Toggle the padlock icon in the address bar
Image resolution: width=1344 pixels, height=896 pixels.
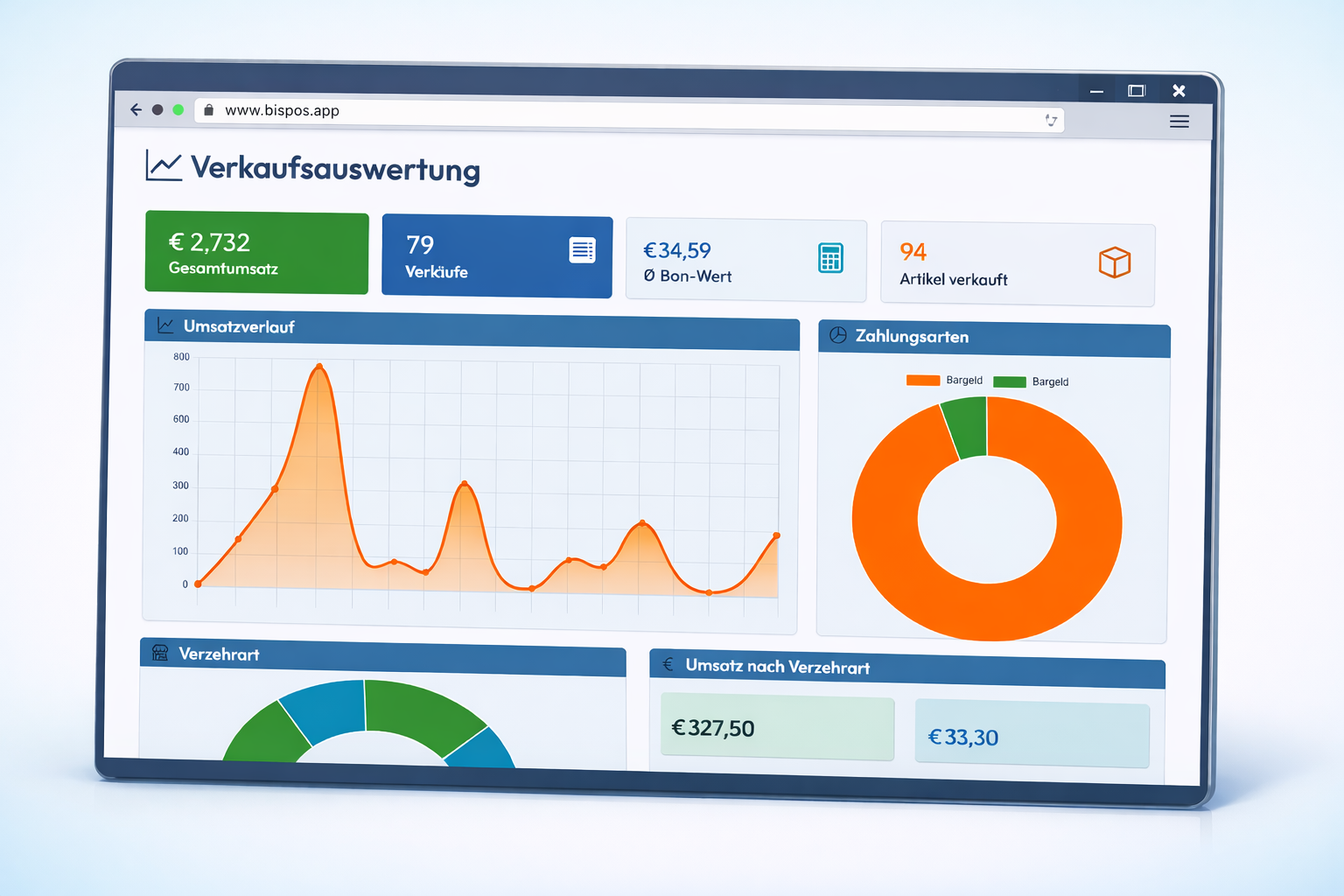coord(207,109)
